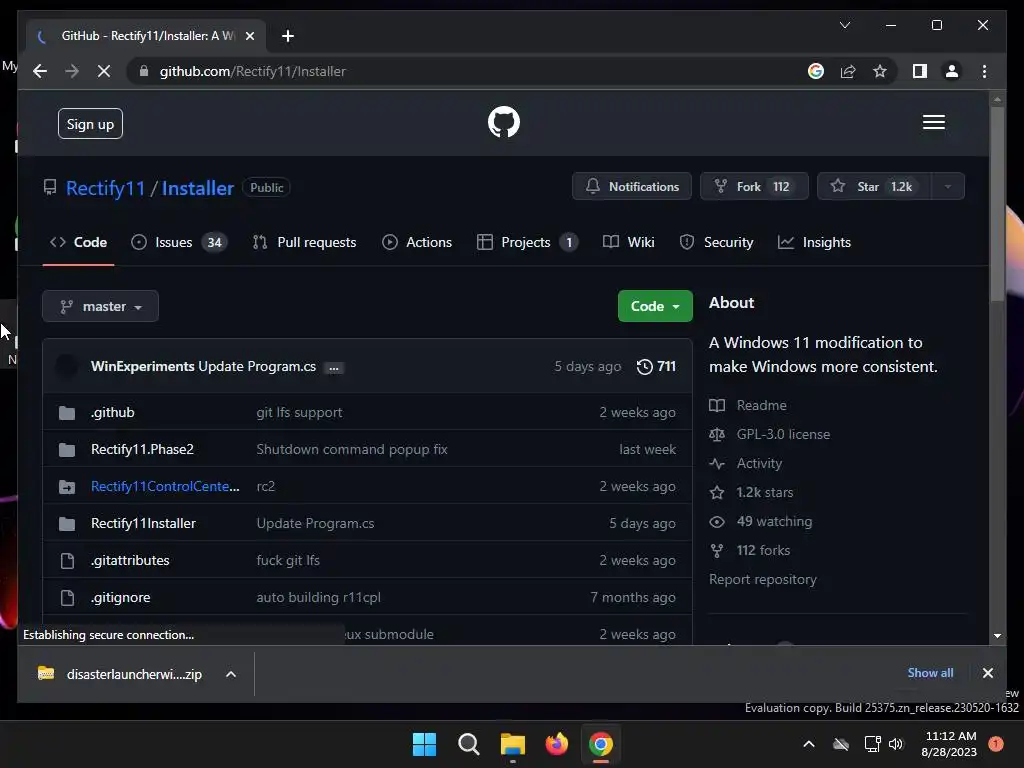
Task: Click the 'Shutdown command popup fix' commit message
Action: [352, 449]
